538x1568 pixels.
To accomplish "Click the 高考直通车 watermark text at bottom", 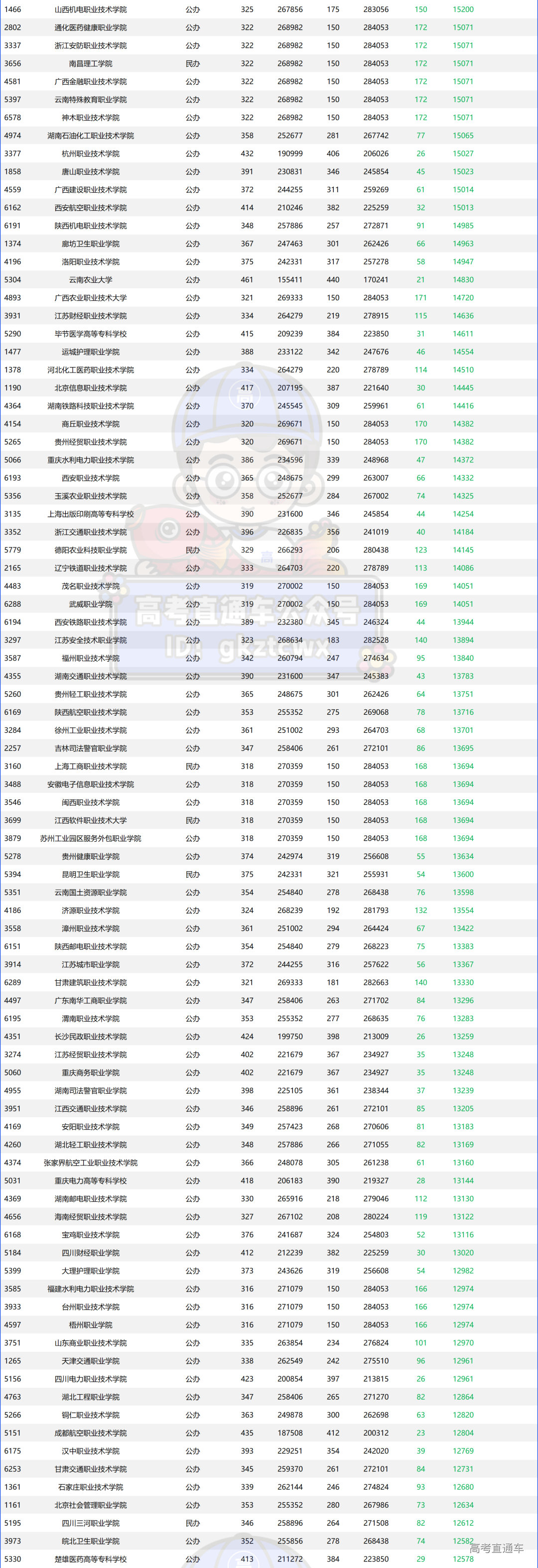I will (496, 1548).
